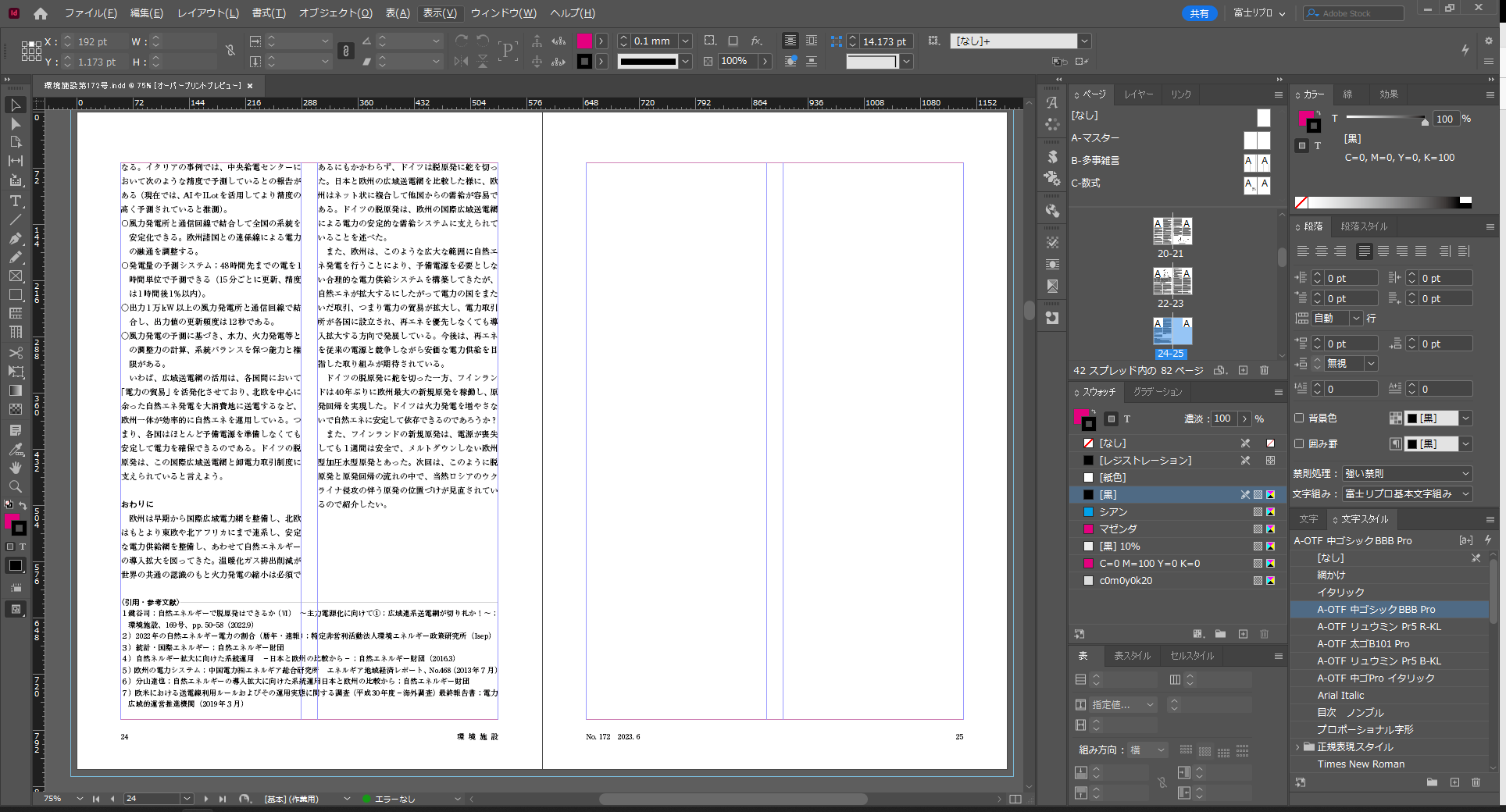Toggle formatting affects text T in toolbox
1506x812 pixels.
23,547
